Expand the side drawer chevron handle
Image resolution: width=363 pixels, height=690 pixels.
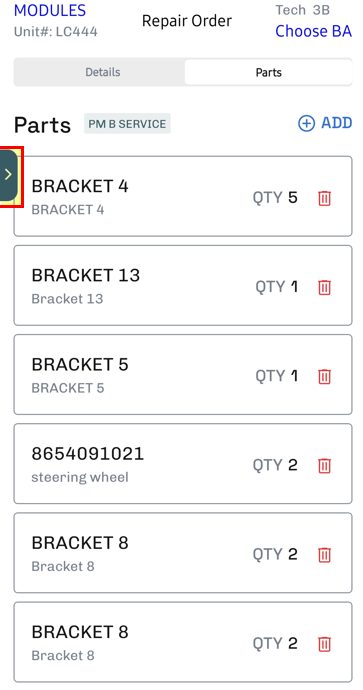point(8,175)
